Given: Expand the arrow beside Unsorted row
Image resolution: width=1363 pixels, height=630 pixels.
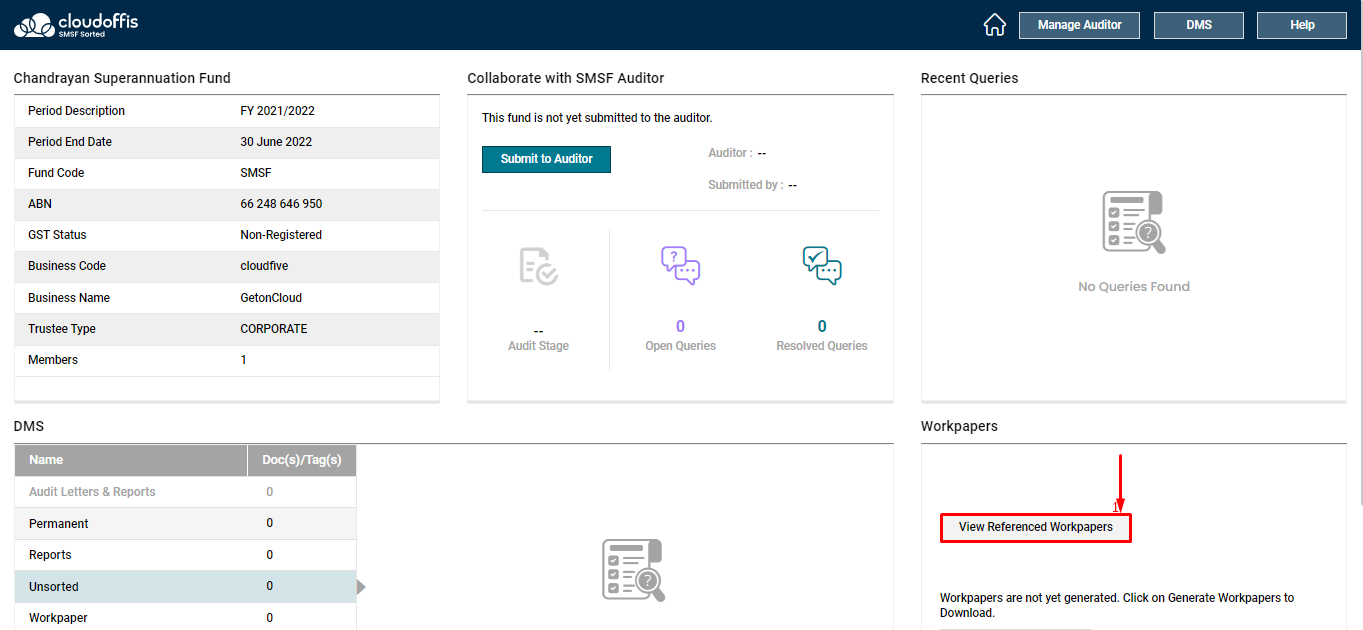Looking at the screenshot, I should [x=361, y=587].
